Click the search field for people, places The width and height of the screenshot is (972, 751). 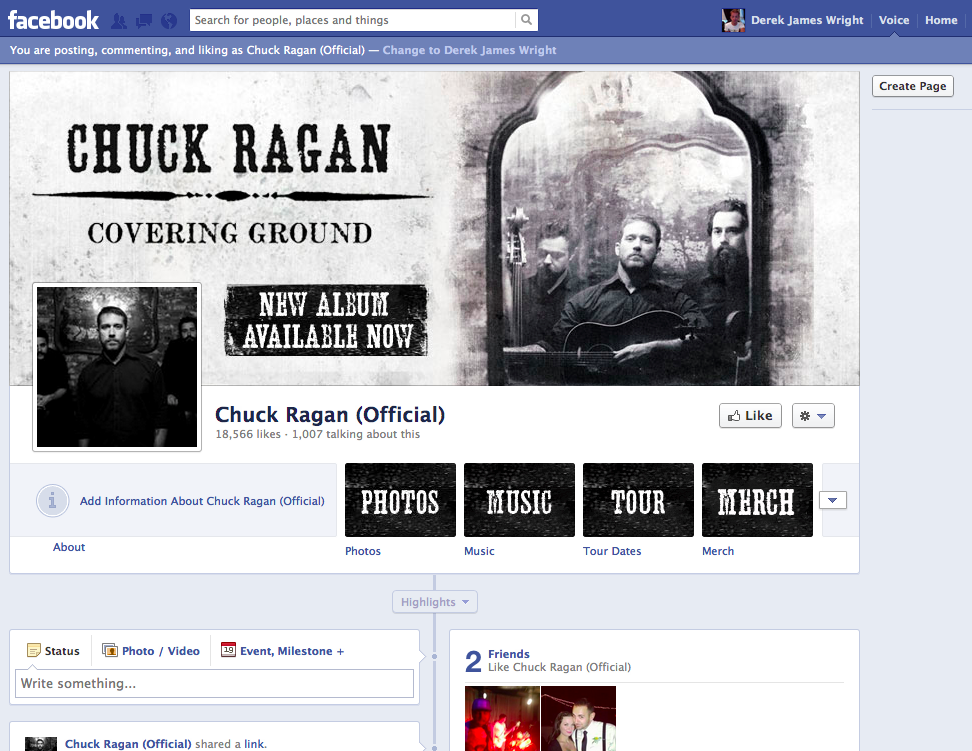pyautogui.click(x=352, y=20)
